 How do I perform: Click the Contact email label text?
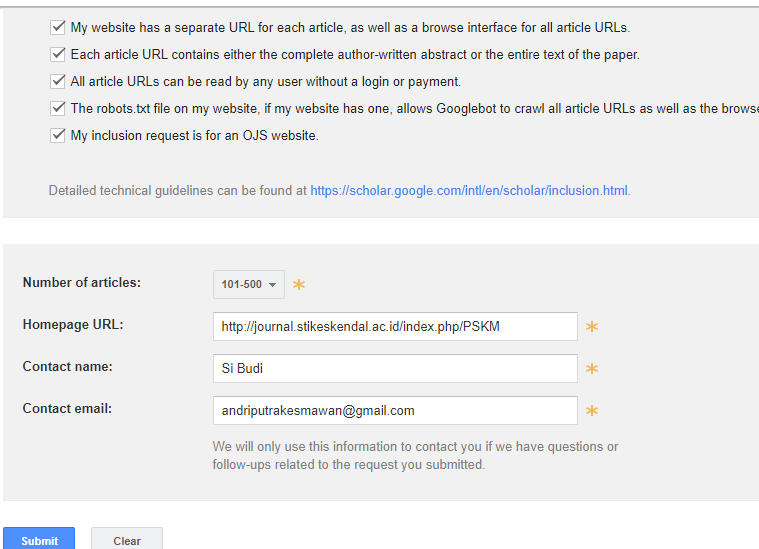pyautogui.click(x=67, y=409)
